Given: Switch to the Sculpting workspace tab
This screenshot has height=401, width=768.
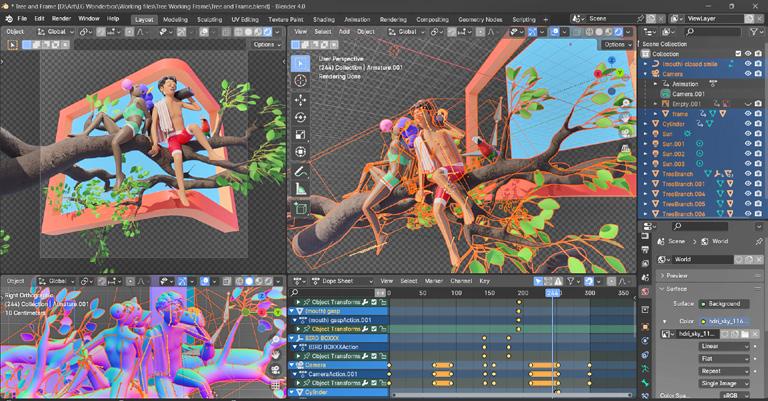Looking at the screenshot, I should pos(209,20).
